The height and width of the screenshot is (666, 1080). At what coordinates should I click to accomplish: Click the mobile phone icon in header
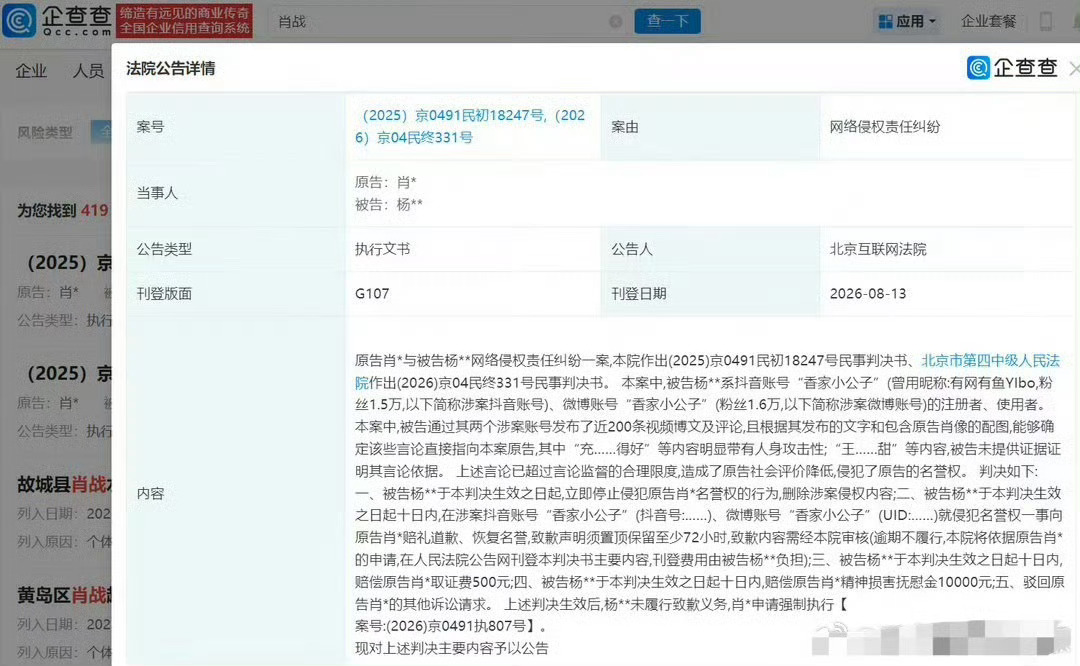pyautogui.click(x=1046, y=21)
